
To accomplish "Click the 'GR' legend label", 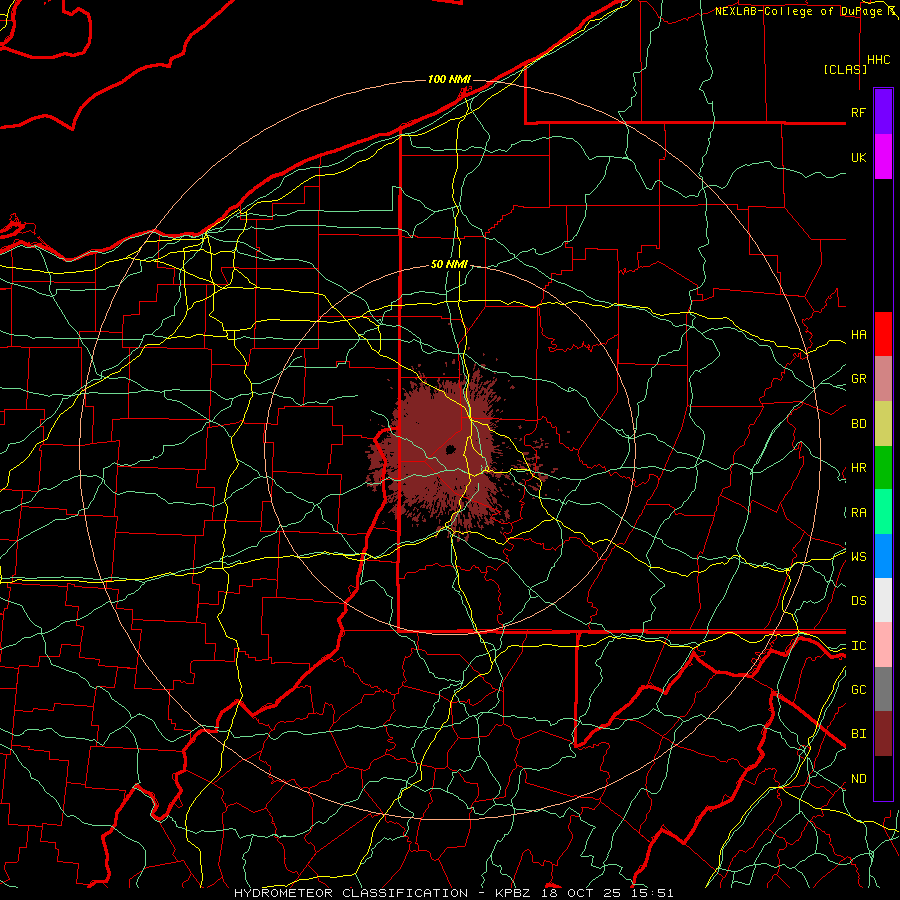I will 859,379.
